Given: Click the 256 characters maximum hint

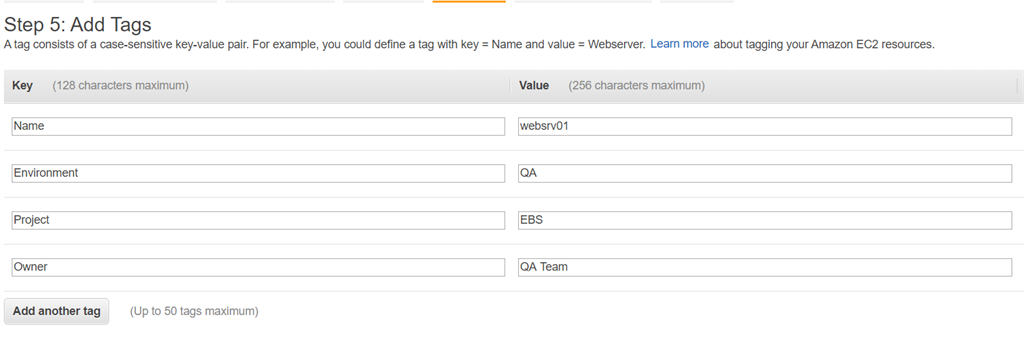Looking at the screenshot, I should pos(637,86).
